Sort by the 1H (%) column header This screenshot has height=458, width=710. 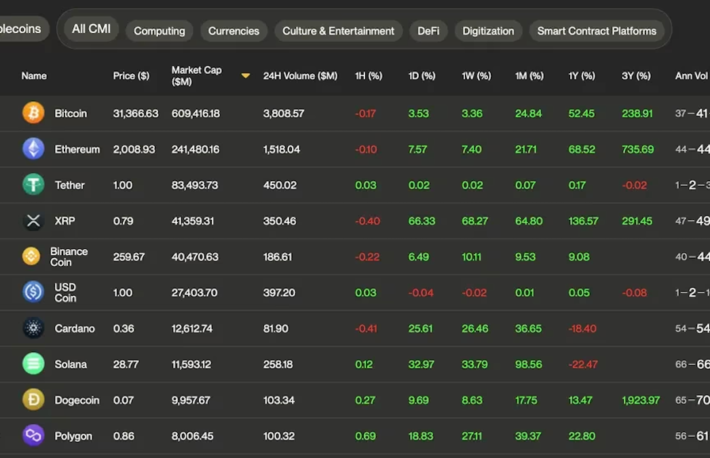click(x=369, y=76)
